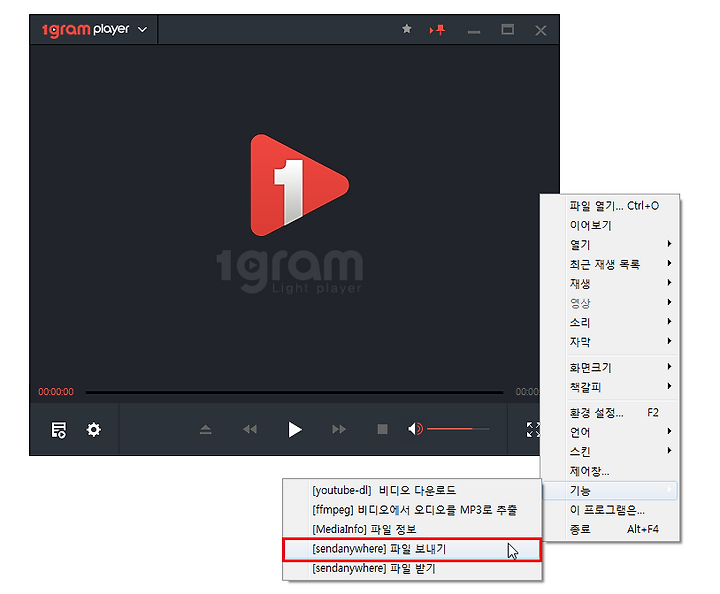Maximize the 1gram player window
The width and height of the screenshot is (720, 594).
(507, 29)
